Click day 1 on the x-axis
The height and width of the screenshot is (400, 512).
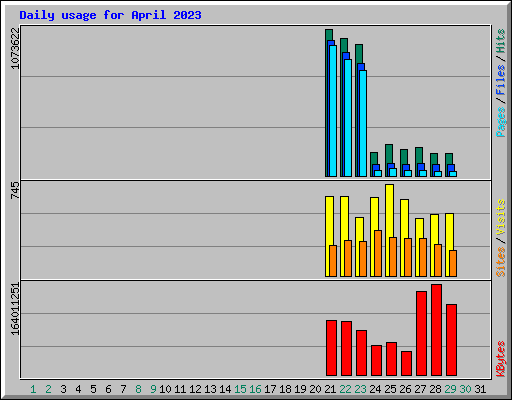pyautogui.click(x=33, y=389)
